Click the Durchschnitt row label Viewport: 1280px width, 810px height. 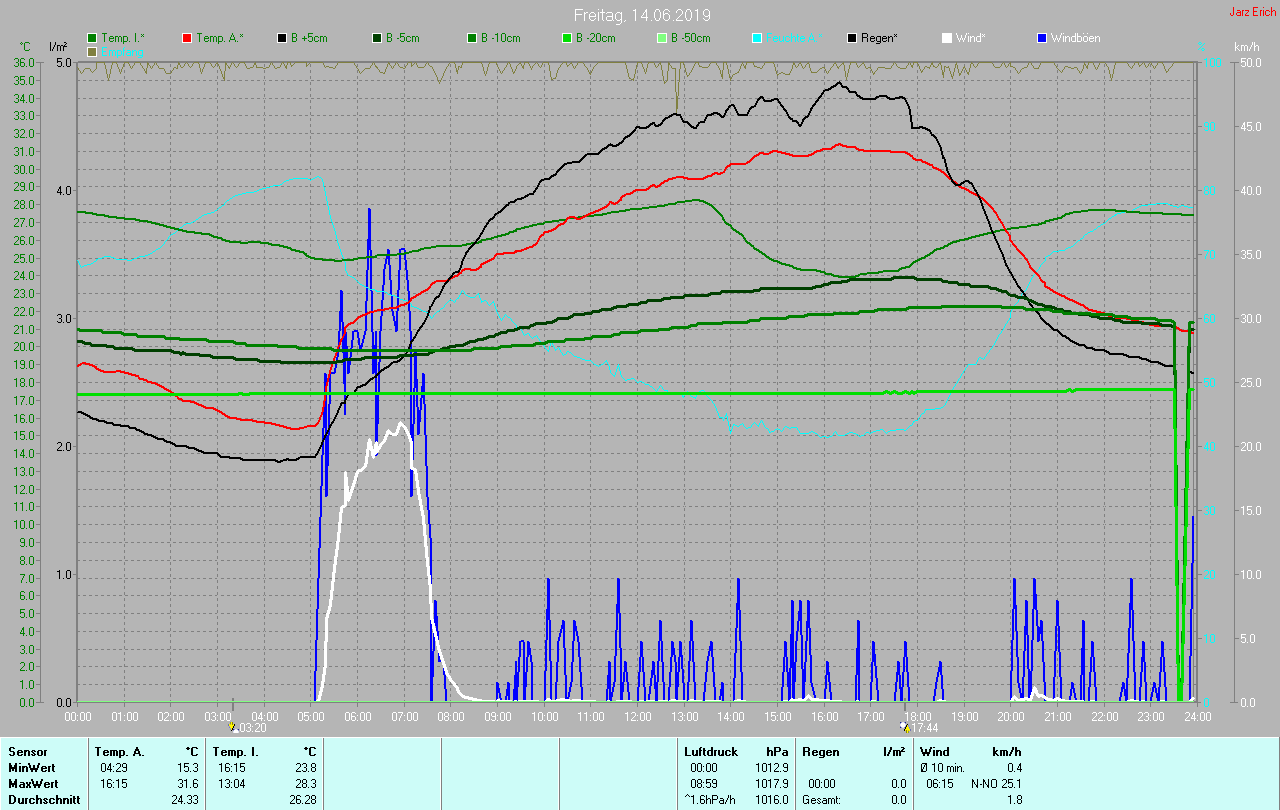[44, 799]
